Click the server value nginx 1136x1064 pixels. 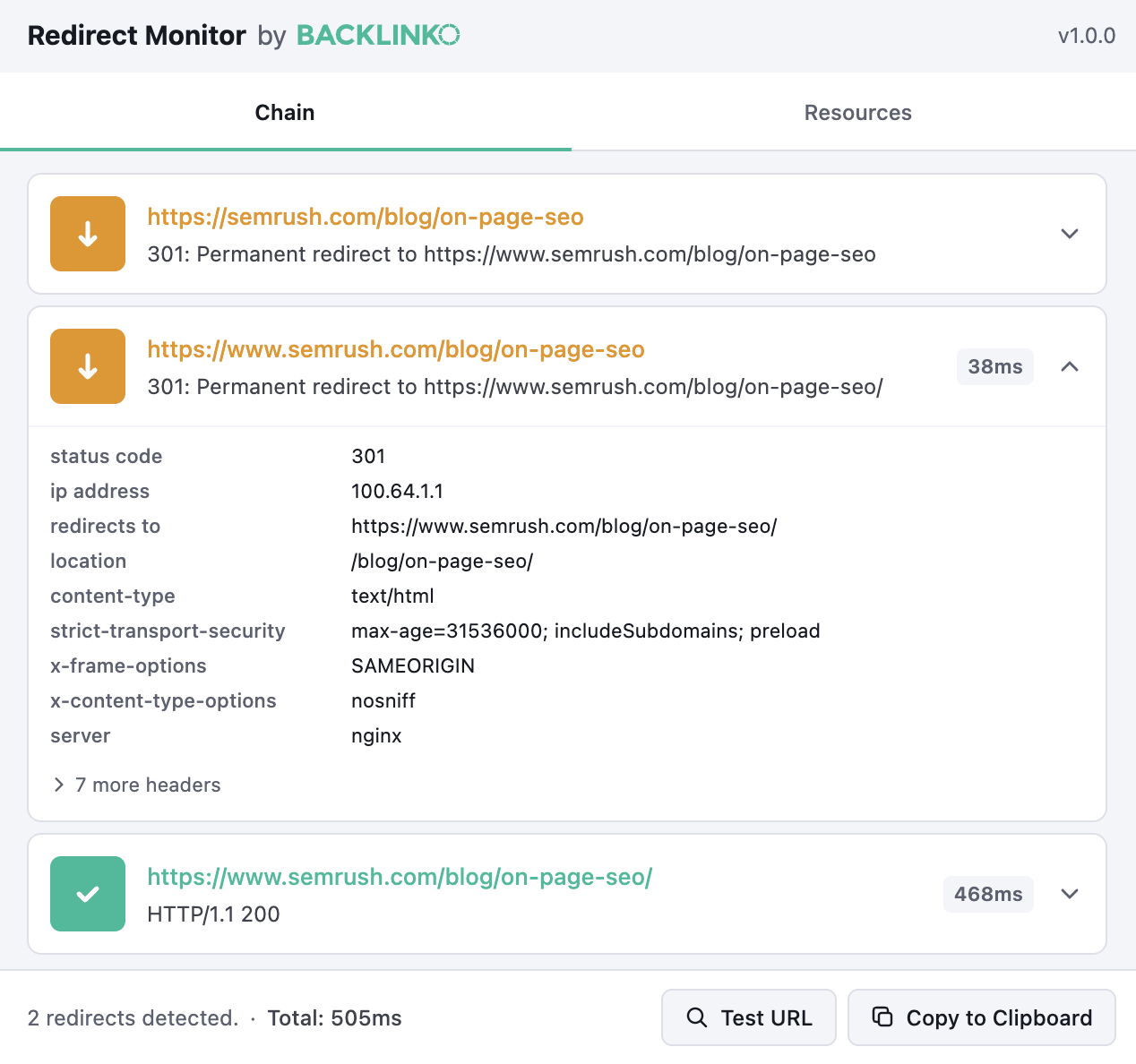click(x=376, y=735)
